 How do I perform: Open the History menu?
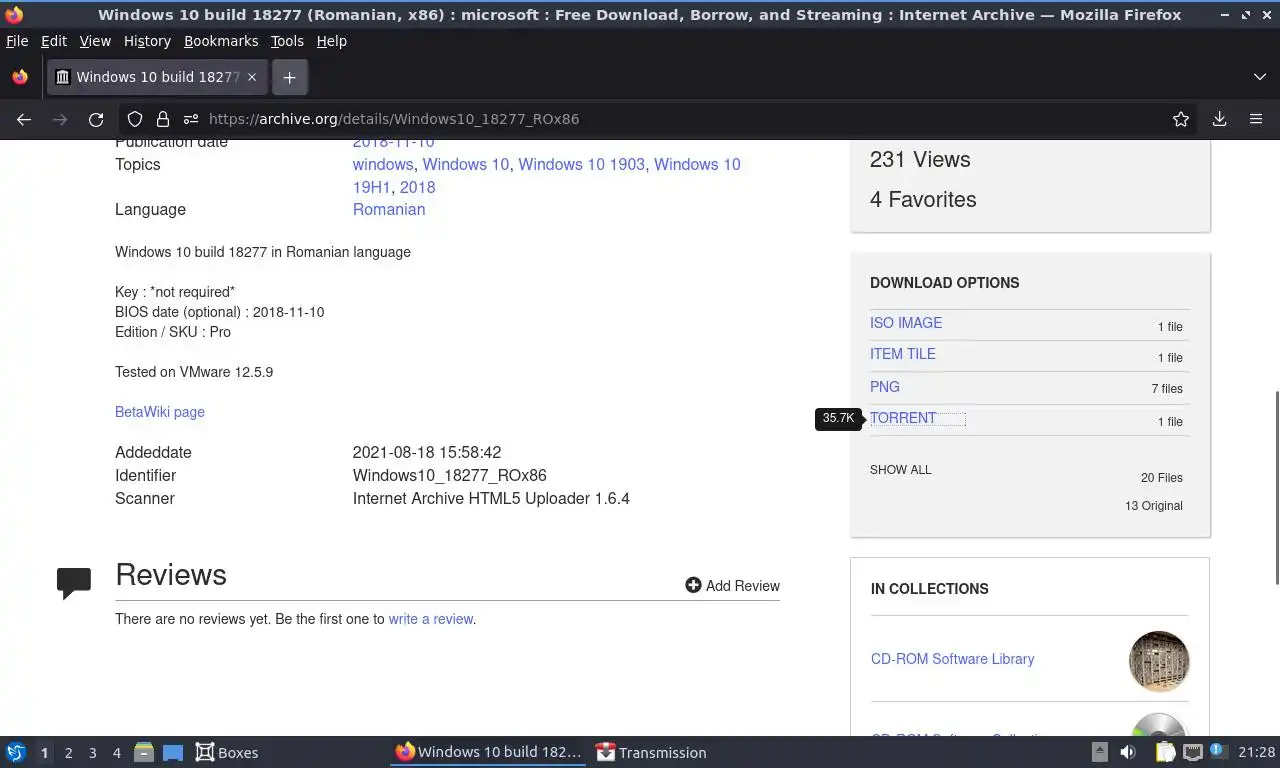tap(147, 41)
